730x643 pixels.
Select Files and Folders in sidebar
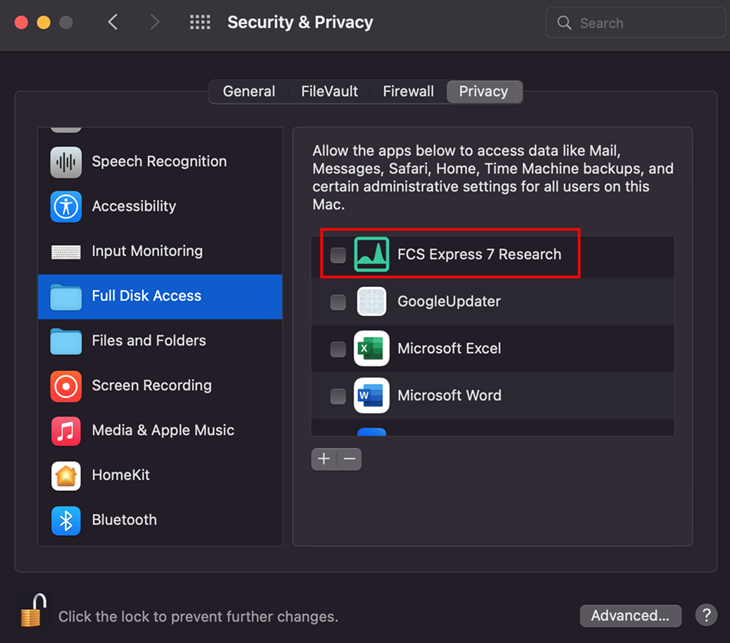[x=148, y=340]
